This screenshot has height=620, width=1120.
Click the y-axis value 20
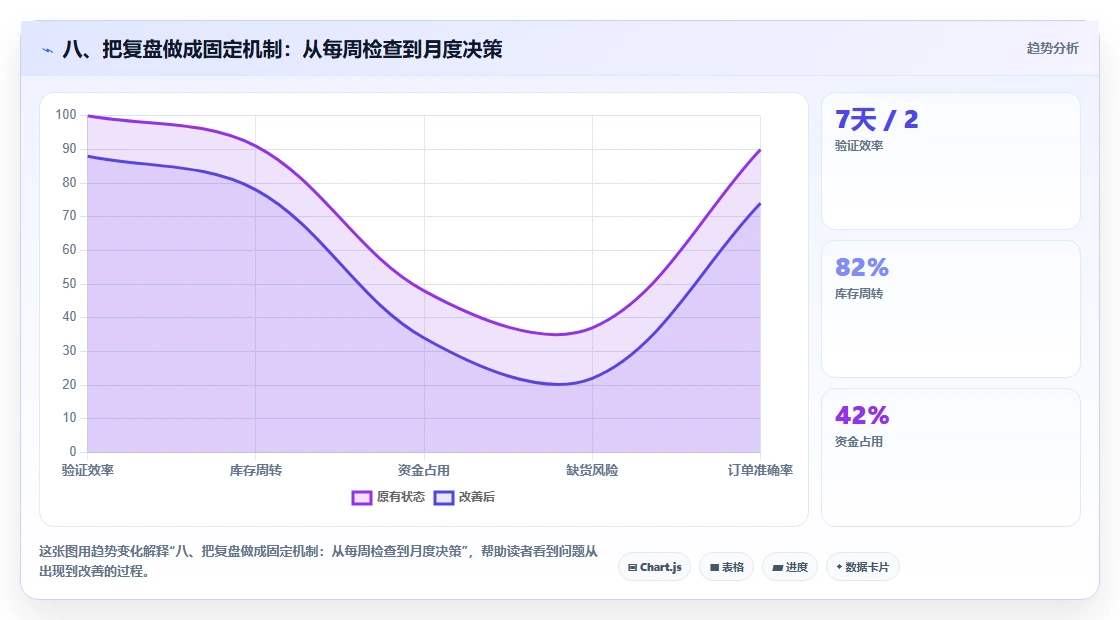coord(69,384)
